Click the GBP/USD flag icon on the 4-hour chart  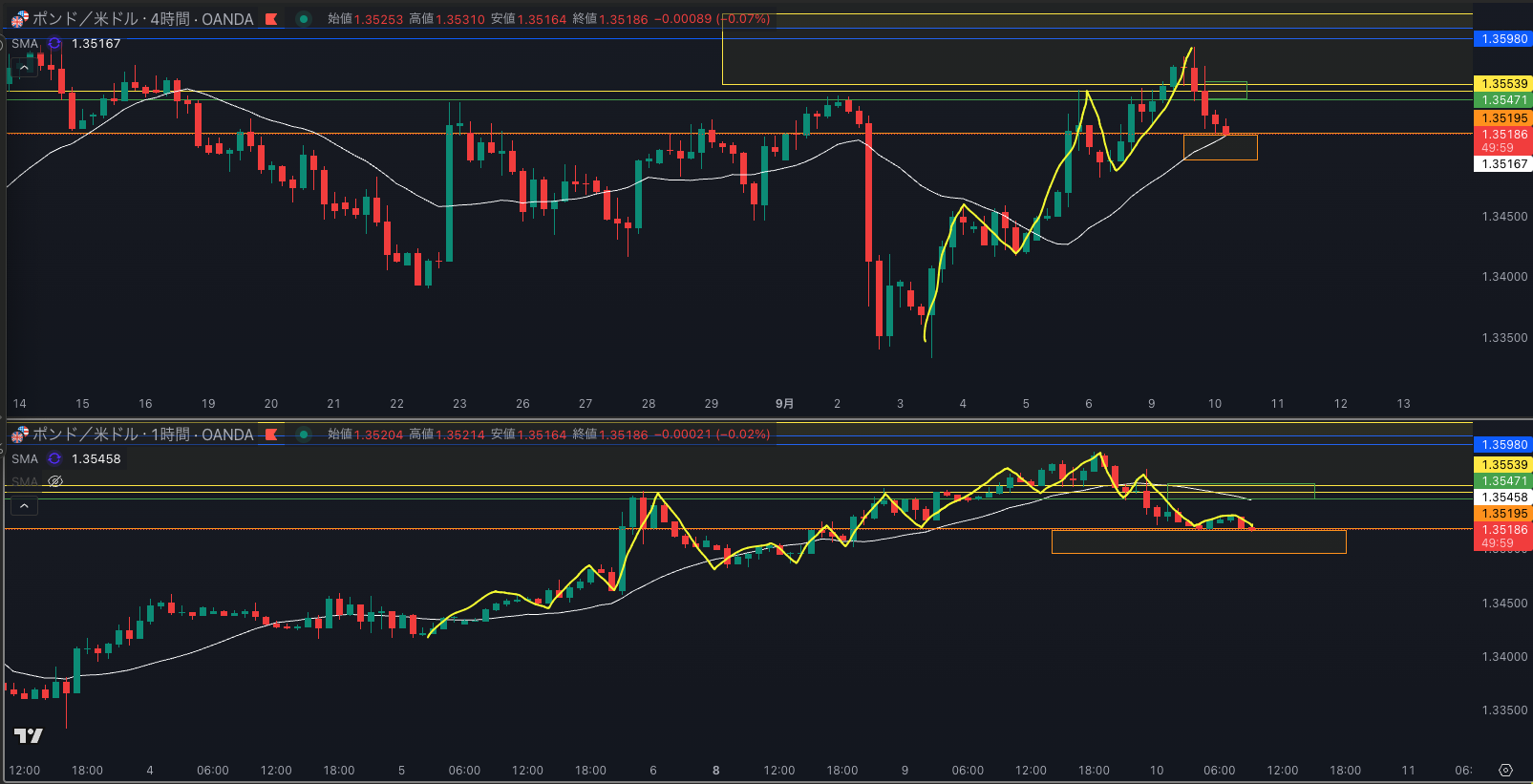(x=19, y=19)
